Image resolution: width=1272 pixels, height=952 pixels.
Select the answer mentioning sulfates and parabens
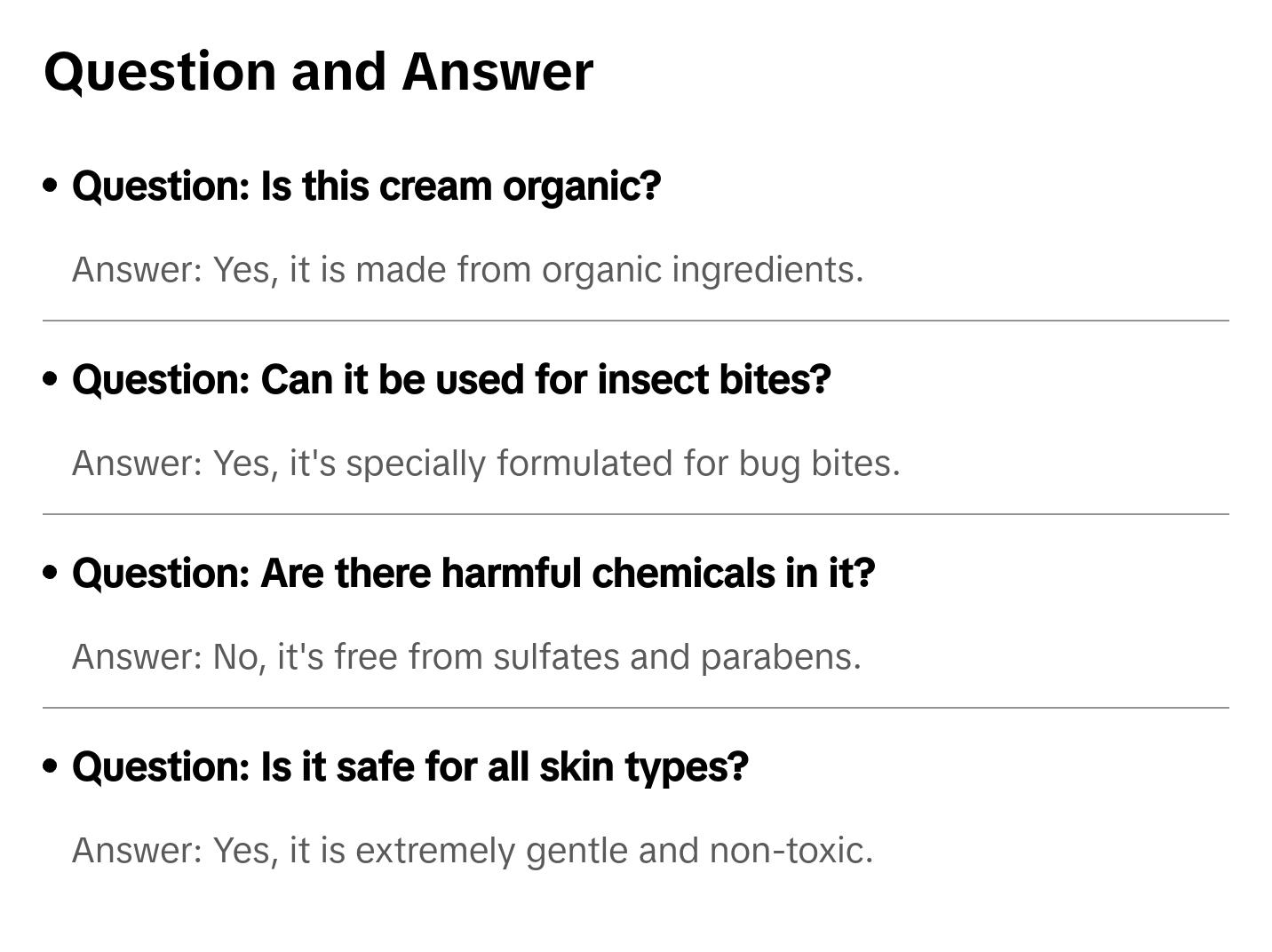click(x=466, y=657)
